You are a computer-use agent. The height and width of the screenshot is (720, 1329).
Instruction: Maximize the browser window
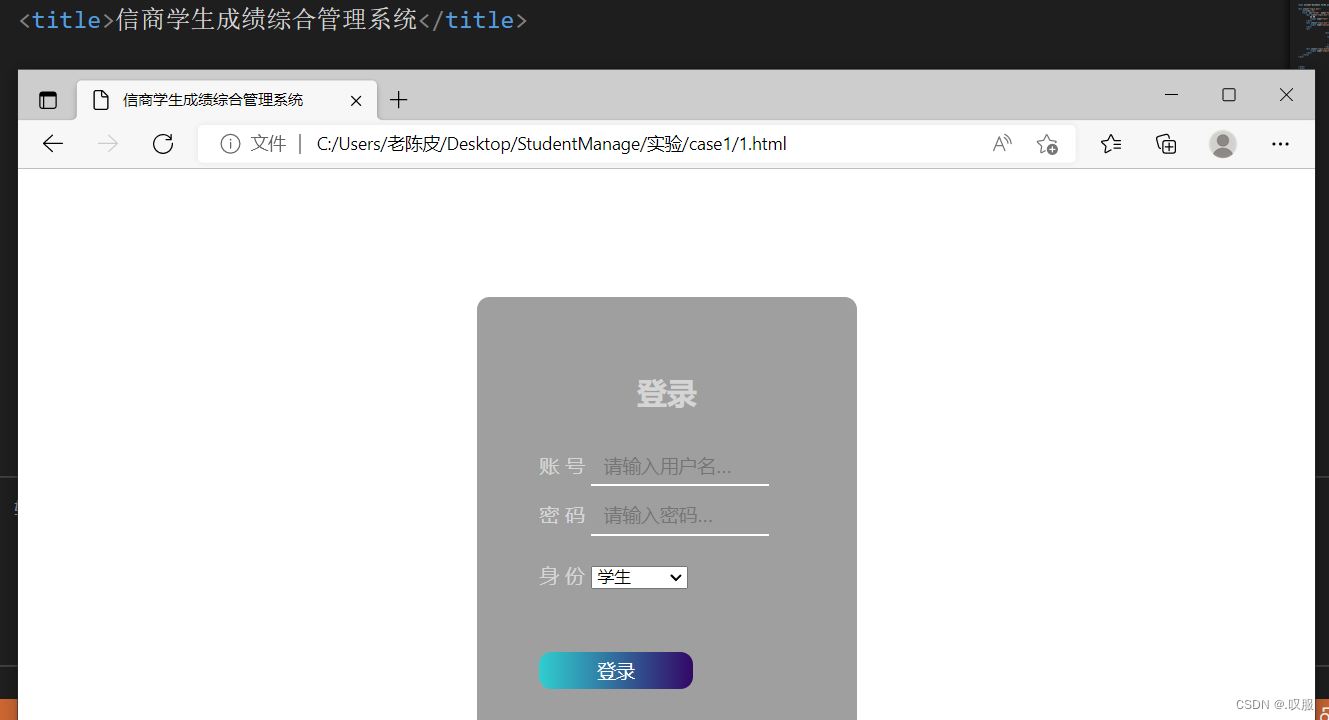1229,95
